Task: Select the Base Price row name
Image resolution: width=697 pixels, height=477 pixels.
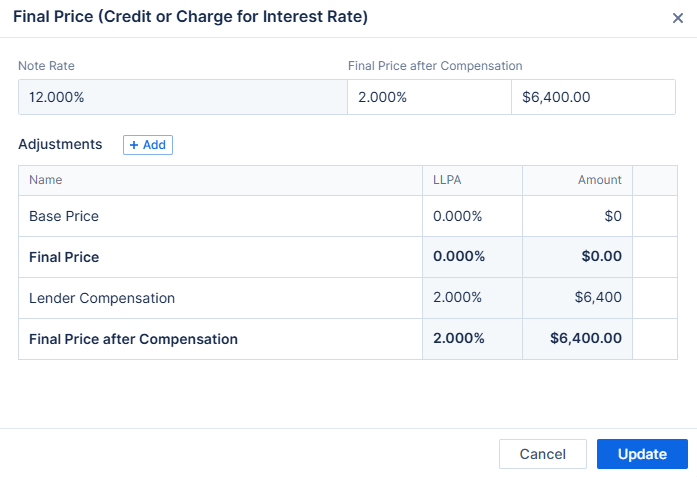Action: [x=64, y=216]
